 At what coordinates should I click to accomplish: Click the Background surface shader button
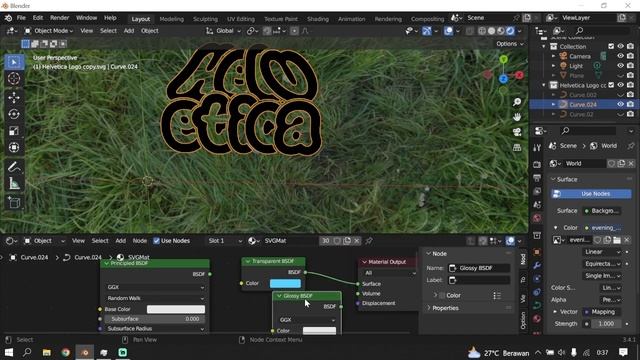602,211
